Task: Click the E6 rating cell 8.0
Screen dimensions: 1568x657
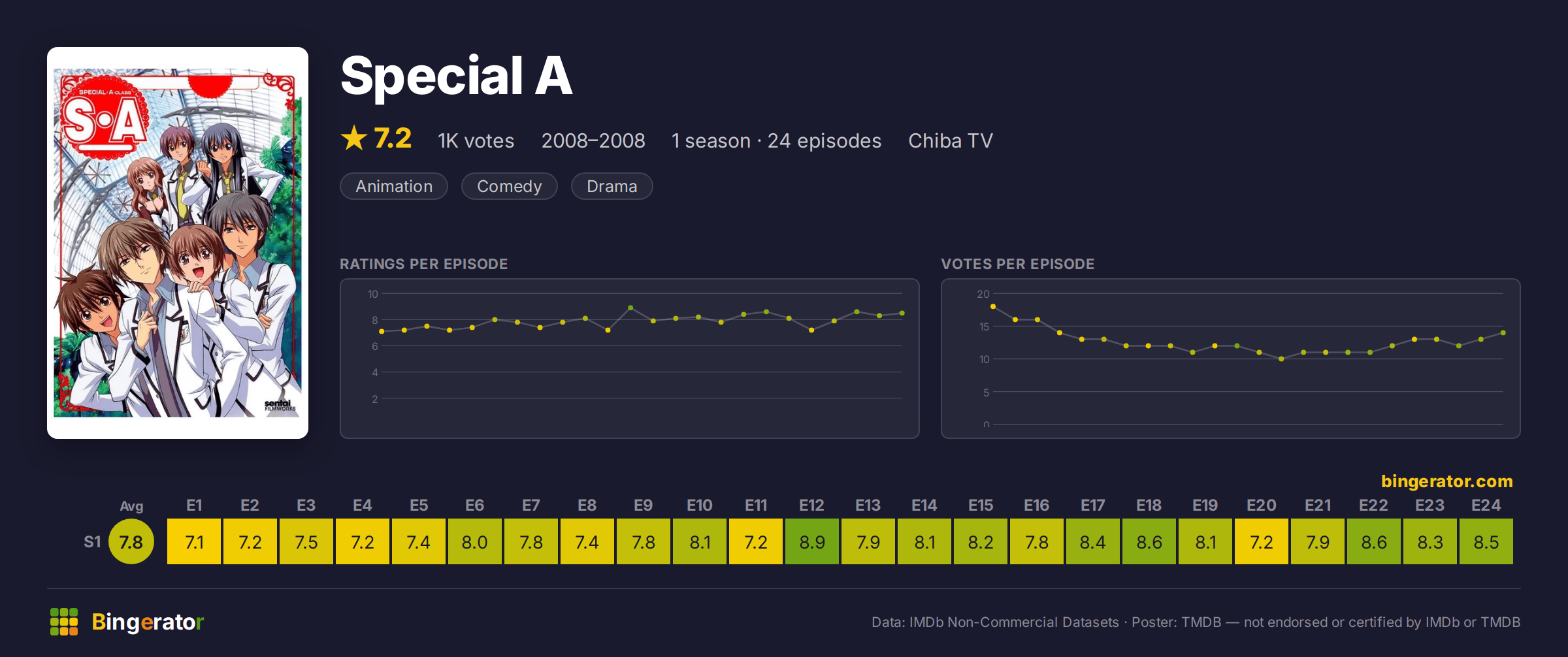Action: point(475,541)
